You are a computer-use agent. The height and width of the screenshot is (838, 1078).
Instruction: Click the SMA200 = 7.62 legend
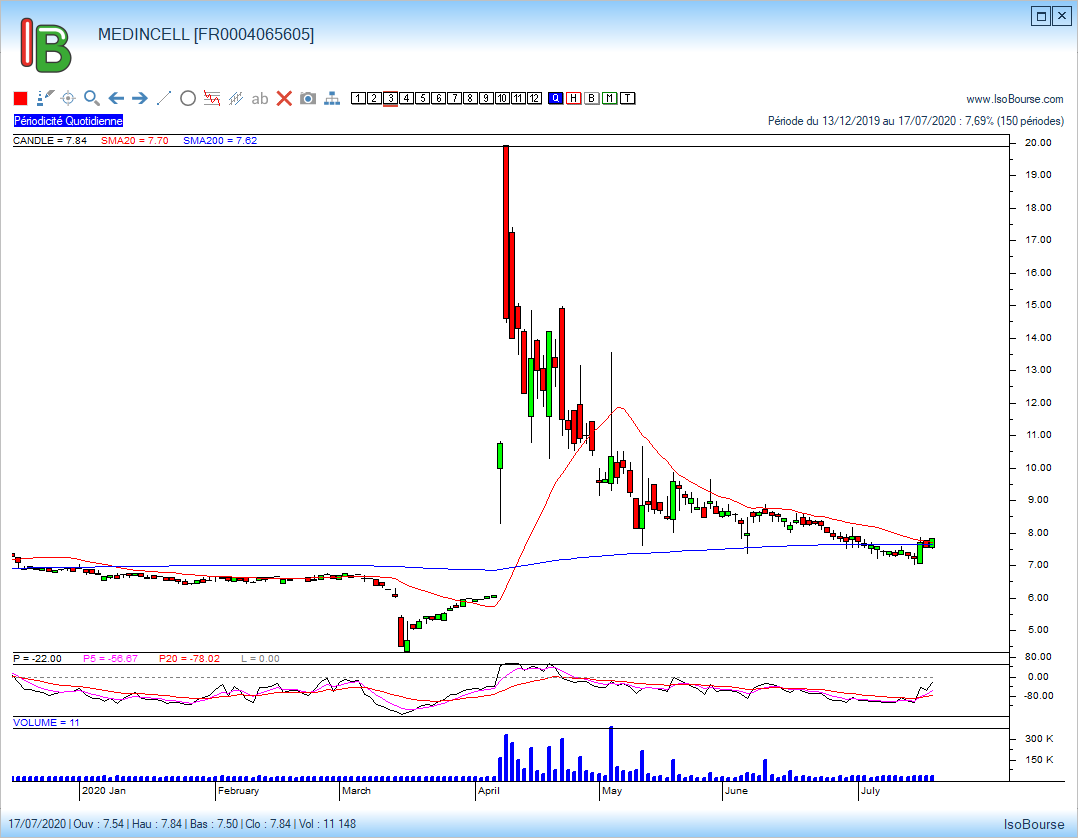pyautogui.click(x=220, y=140)
